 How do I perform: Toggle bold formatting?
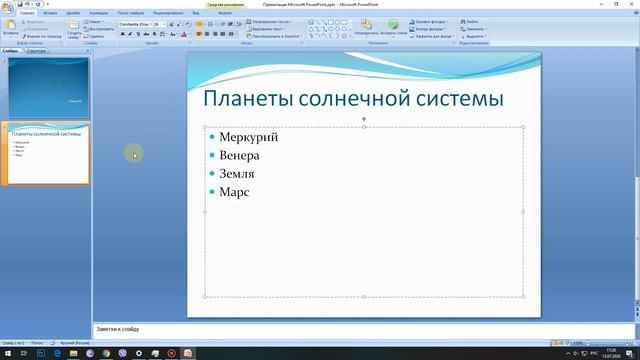[x=122, y=34]
